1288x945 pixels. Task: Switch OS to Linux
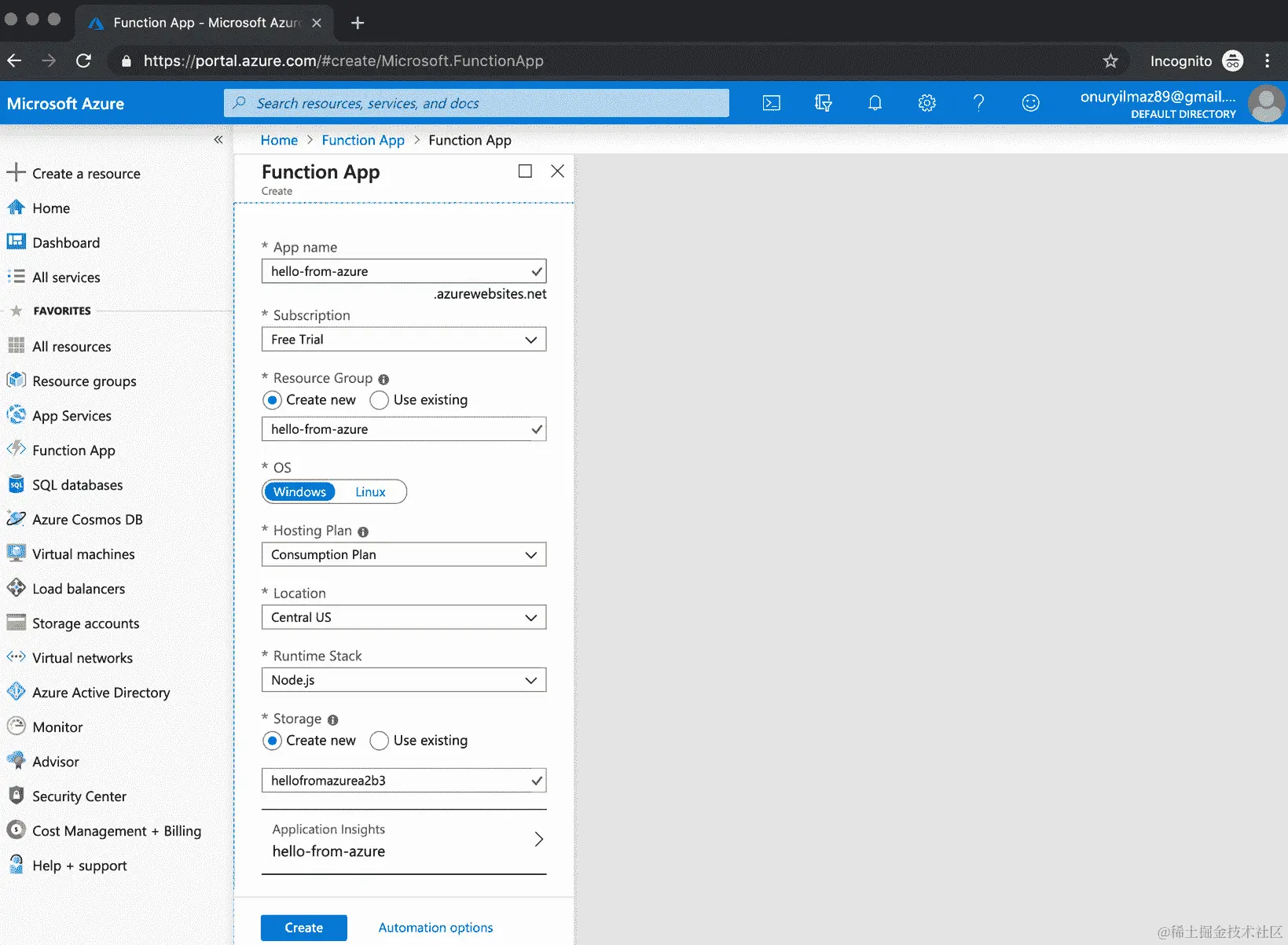click(x=370, y=492)
